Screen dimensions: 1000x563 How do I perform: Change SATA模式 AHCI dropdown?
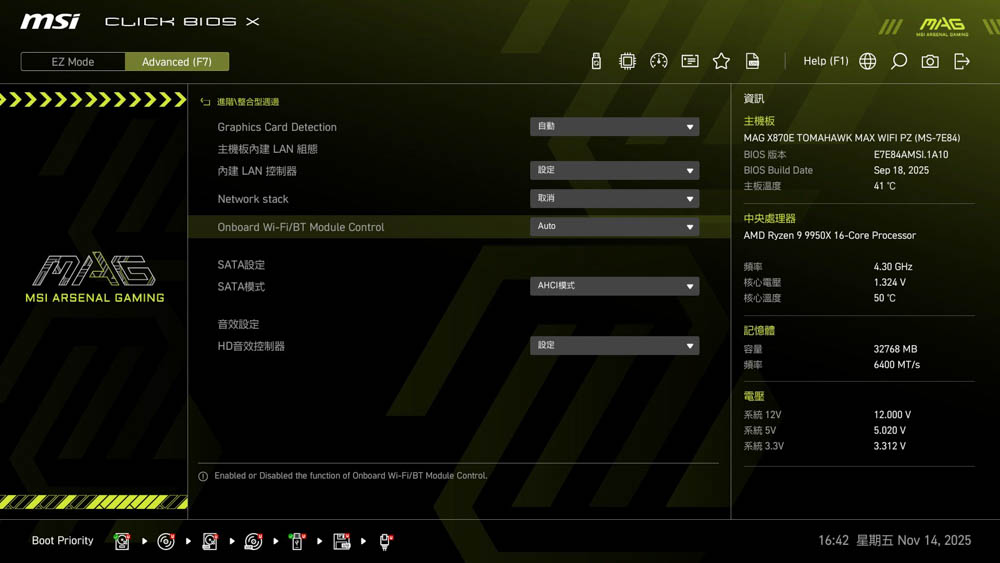coord(614,286)
